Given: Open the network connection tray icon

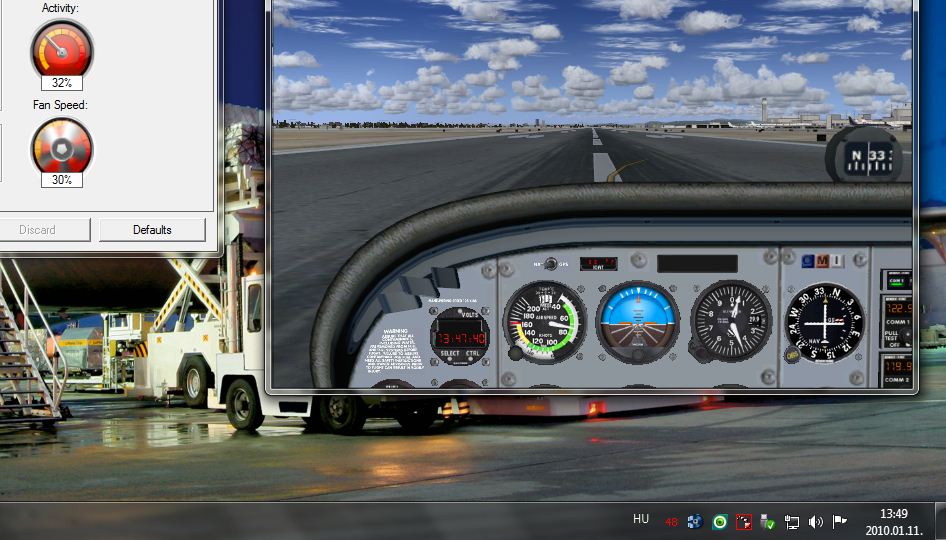Looking at the screenshot, I should [x=792, y=522].
